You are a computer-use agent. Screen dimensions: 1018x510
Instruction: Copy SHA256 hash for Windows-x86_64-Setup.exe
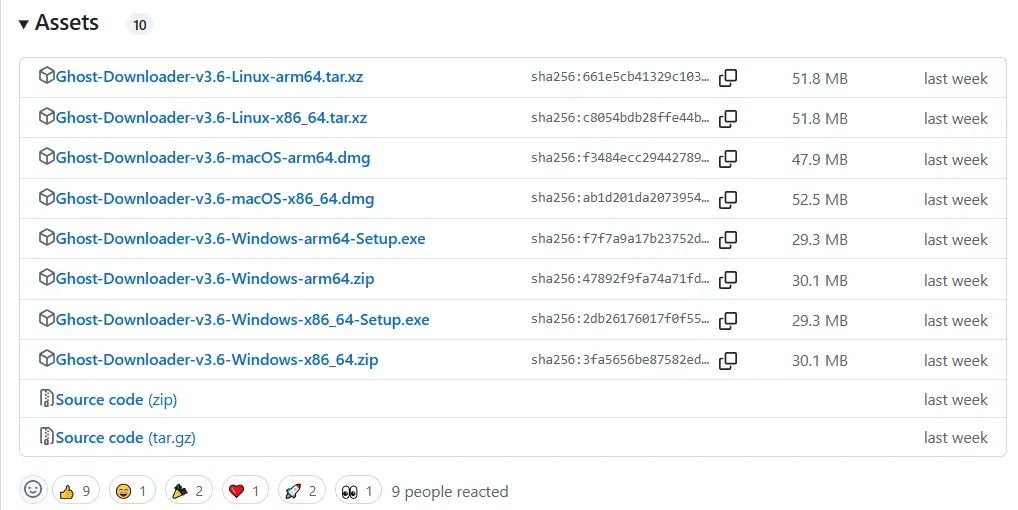728,320
